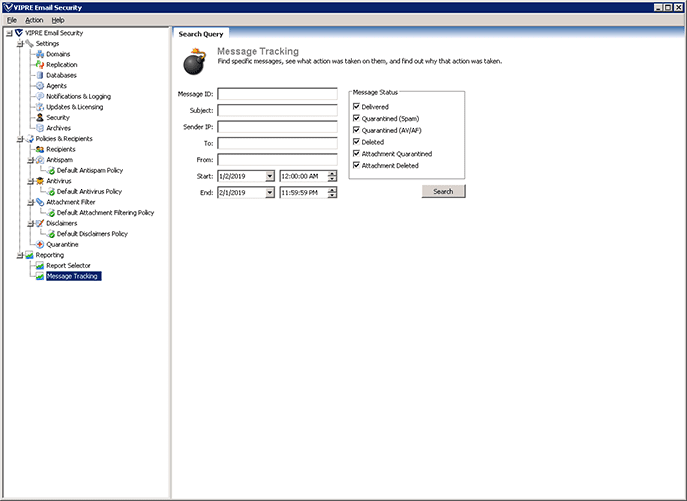The height and width of the screenshot is (501, 687).
Task: Click the Agents icon in the sidebar
Action: (39, 86)
